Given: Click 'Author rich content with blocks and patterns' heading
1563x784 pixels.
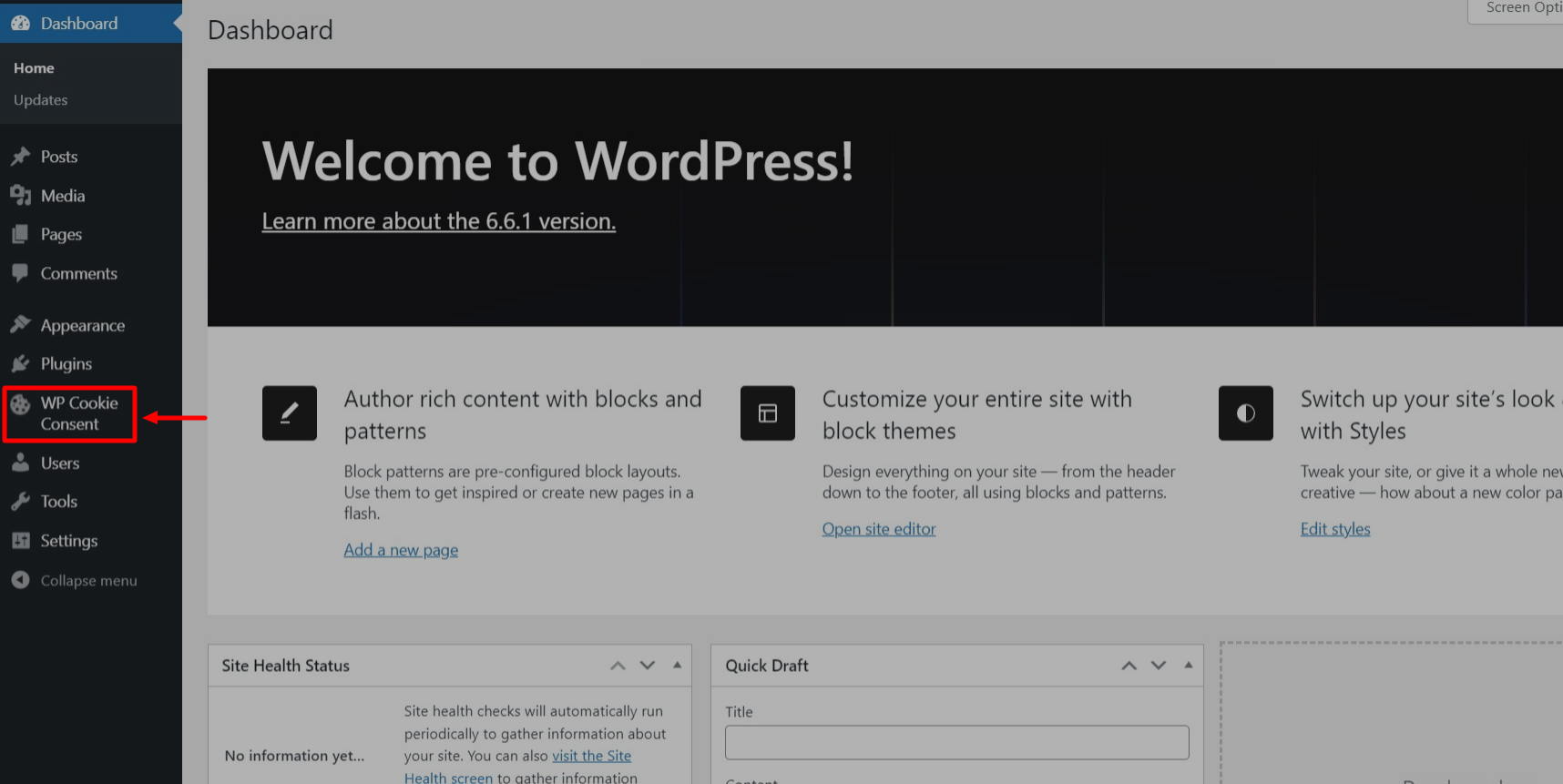Looking at the screenshot, I should click(523, 414).
